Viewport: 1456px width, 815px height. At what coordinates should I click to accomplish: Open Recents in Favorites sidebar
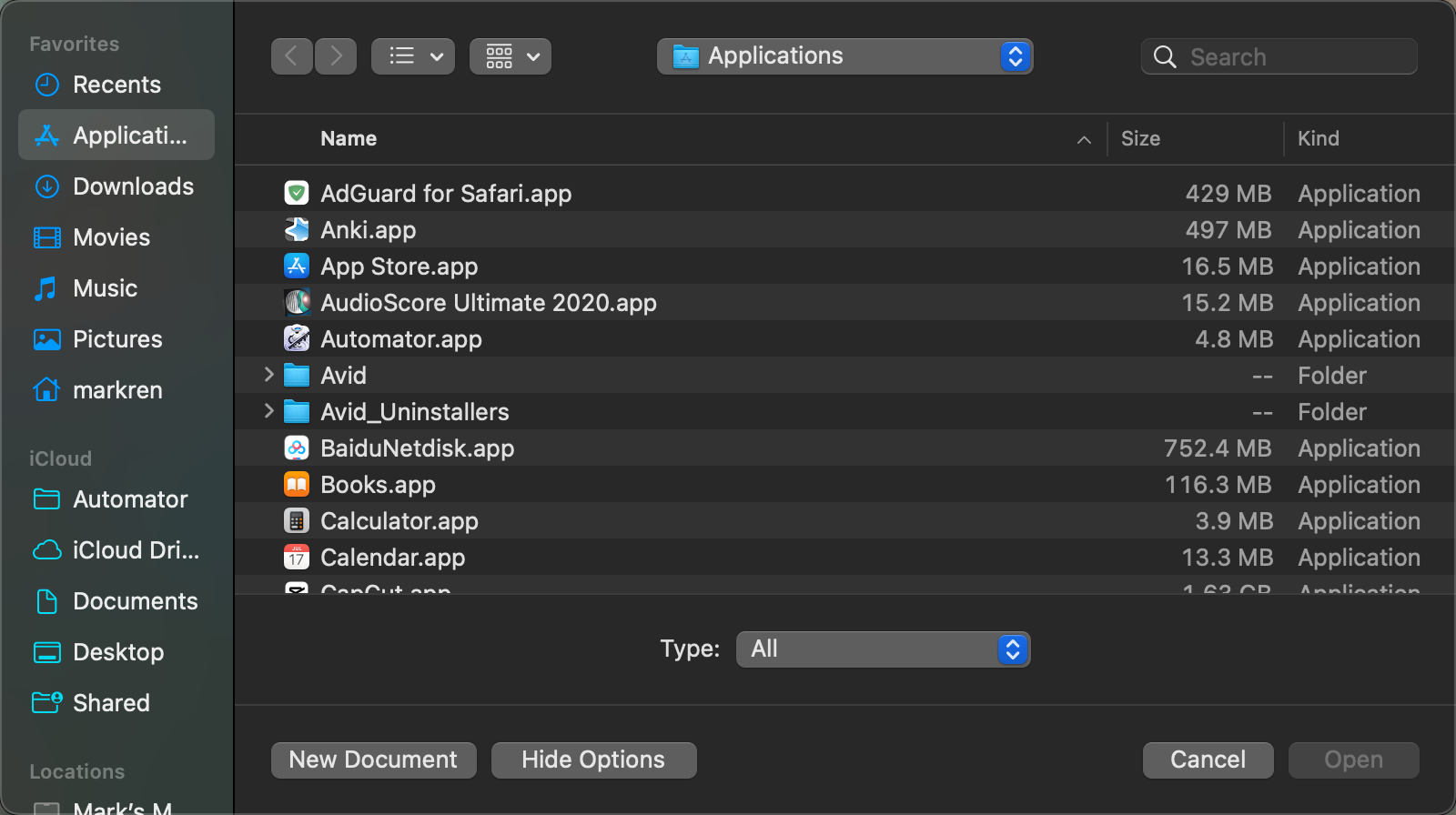[x=116, y=85]
